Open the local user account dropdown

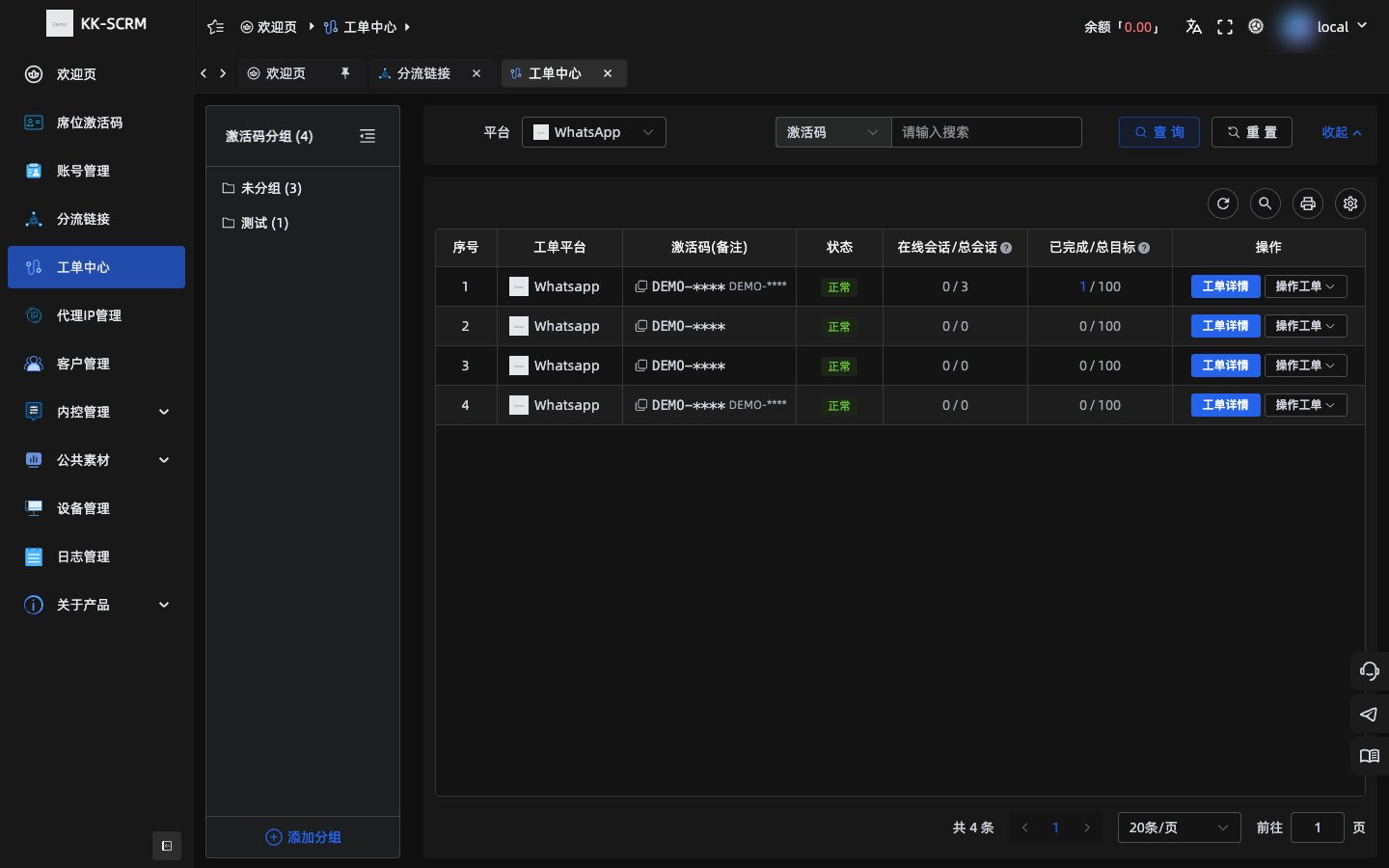[x=1323, y=27]
